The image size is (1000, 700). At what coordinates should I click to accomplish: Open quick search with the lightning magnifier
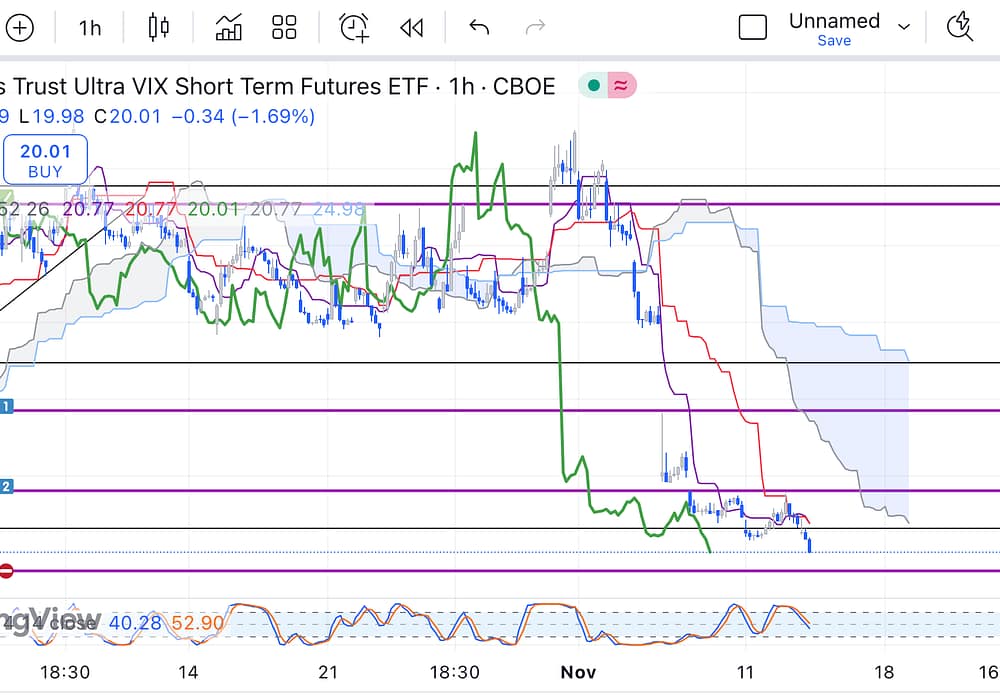(959, 27)
